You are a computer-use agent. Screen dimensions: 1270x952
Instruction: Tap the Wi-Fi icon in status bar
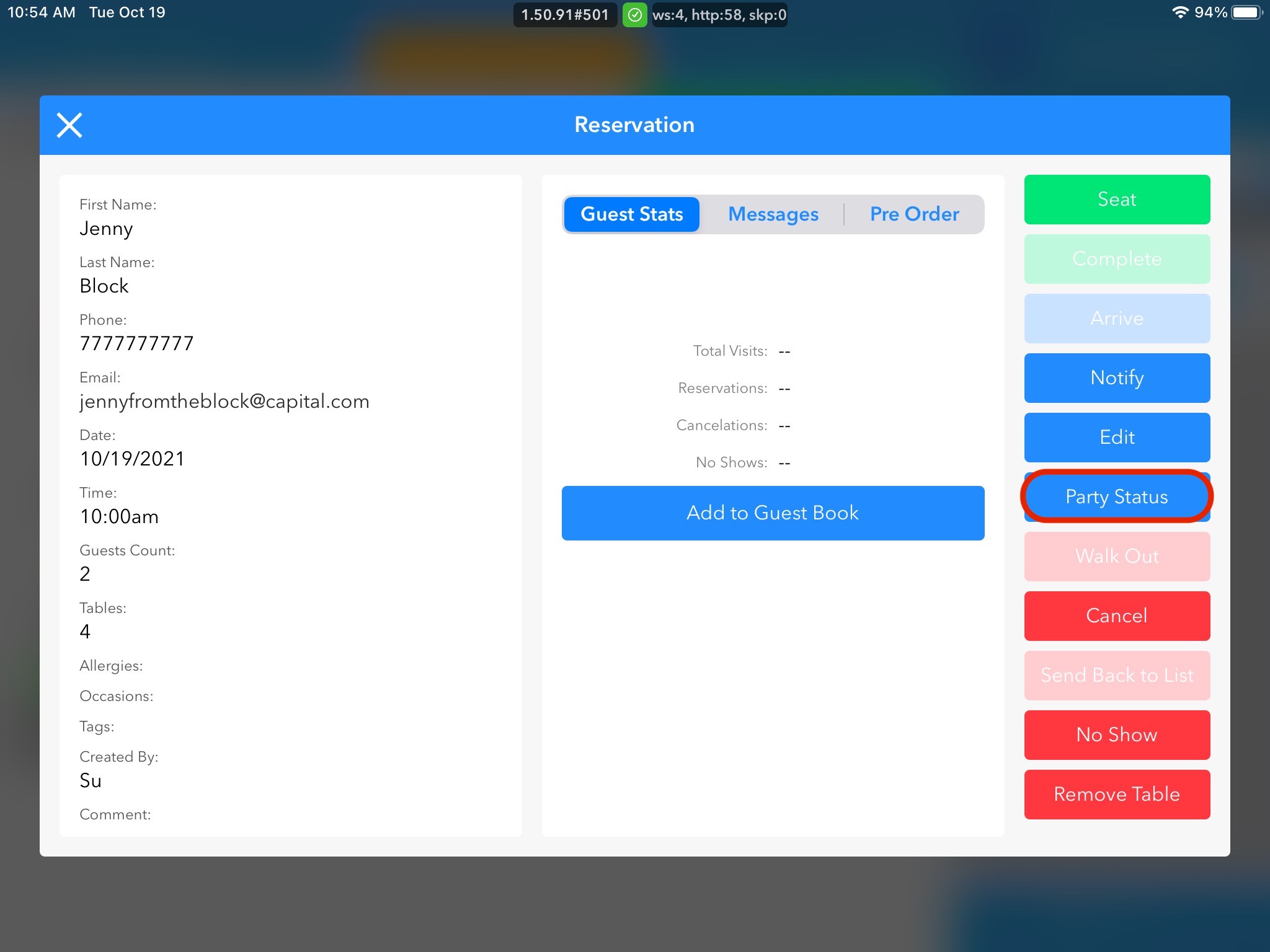1179,12
